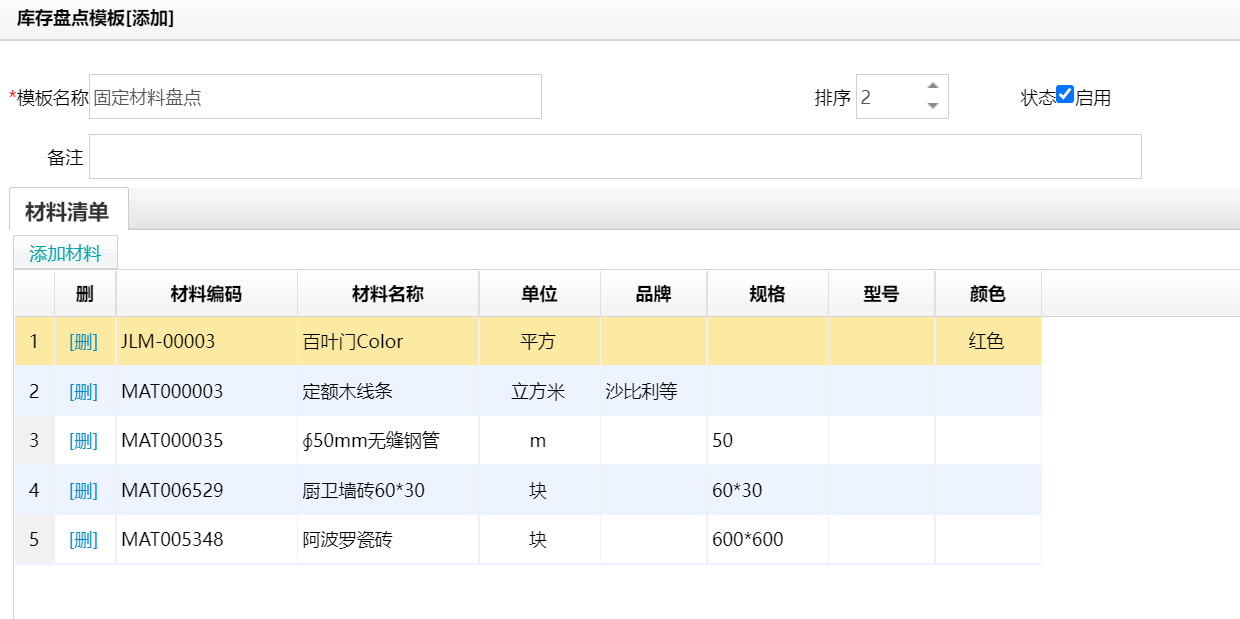The height and width of the screenshot is (619, 1240).
Task: Delete row 4 厨卫墙砖 via [删]
Action: pyautogui.click(x=84, y=491)
